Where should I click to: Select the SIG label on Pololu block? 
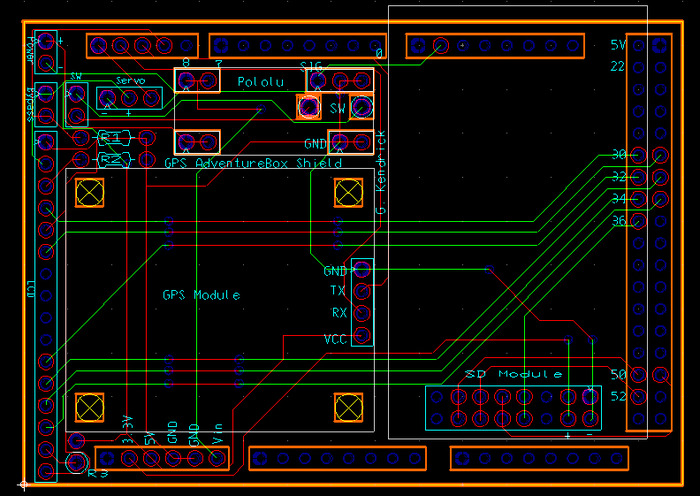point(311,67)
